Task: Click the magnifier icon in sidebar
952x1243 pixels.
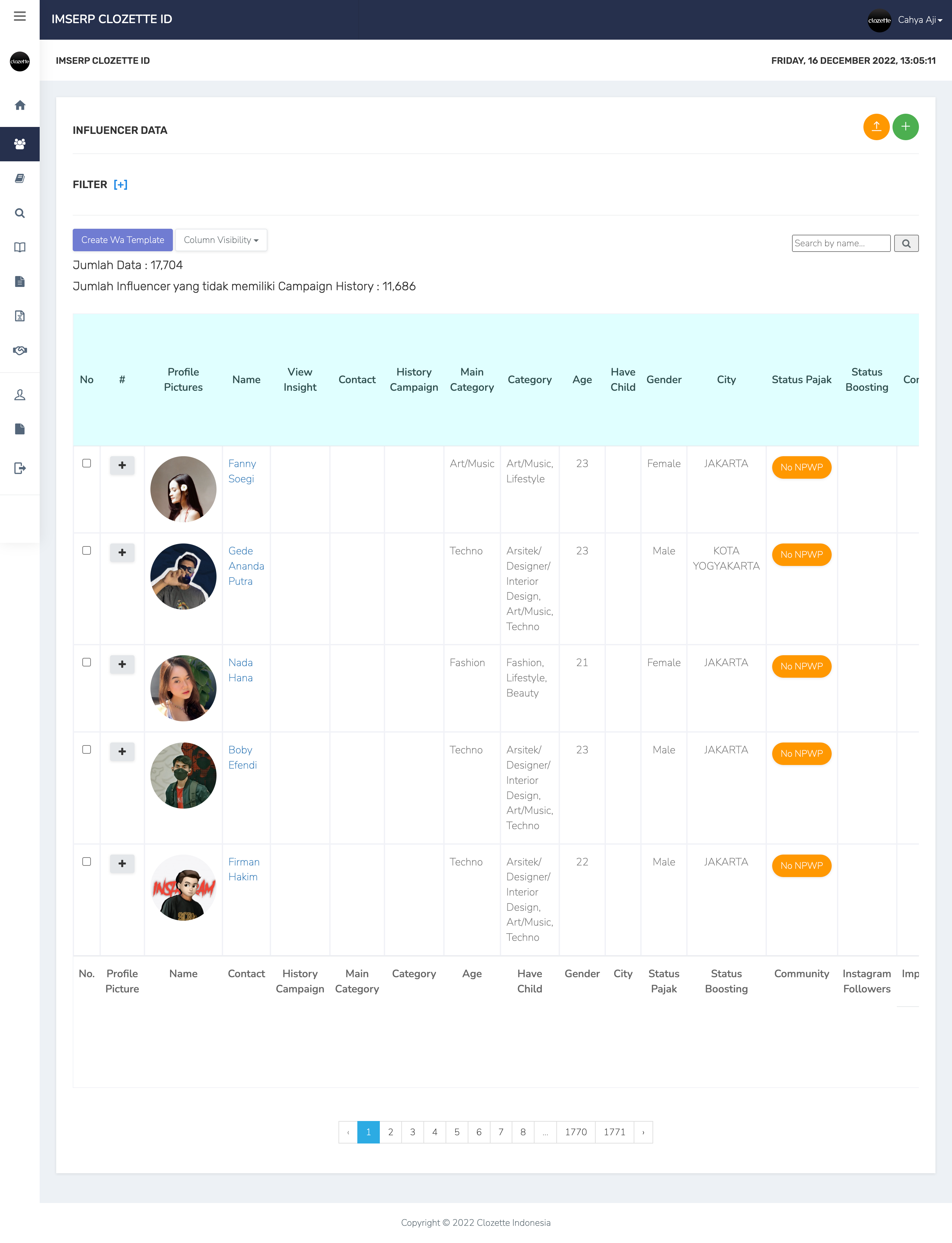Action: point(20,213)
